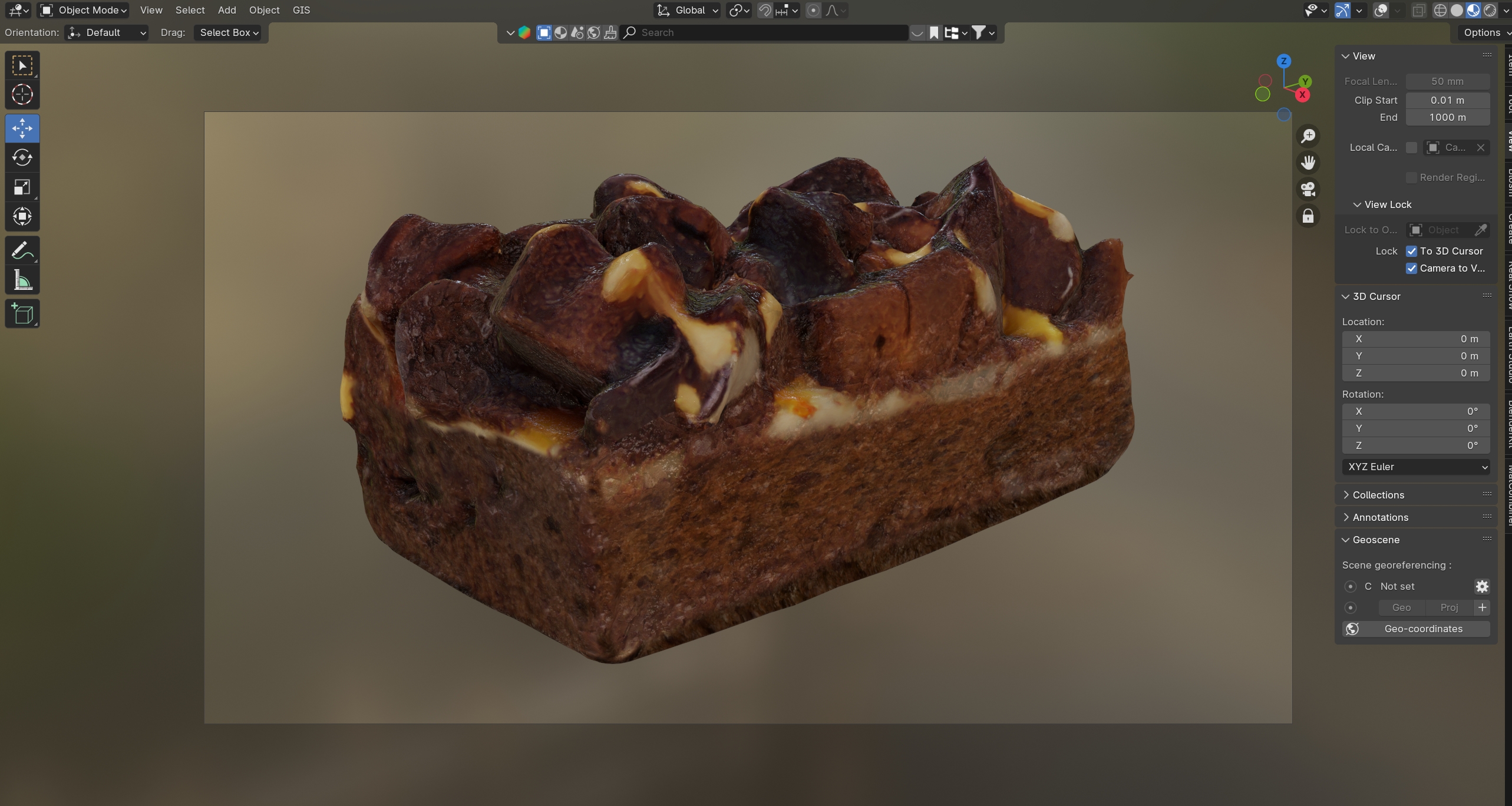The image size is (1512, 806).
Task: Click the pan hand viewport icon
Action: pyautogui.click(x=1308, y=163)
